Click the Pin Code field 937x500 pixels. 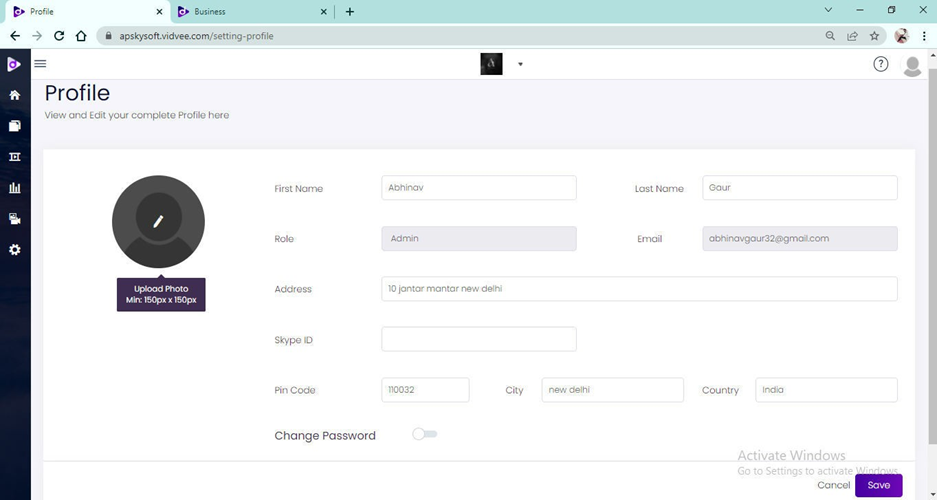point(425,389)
